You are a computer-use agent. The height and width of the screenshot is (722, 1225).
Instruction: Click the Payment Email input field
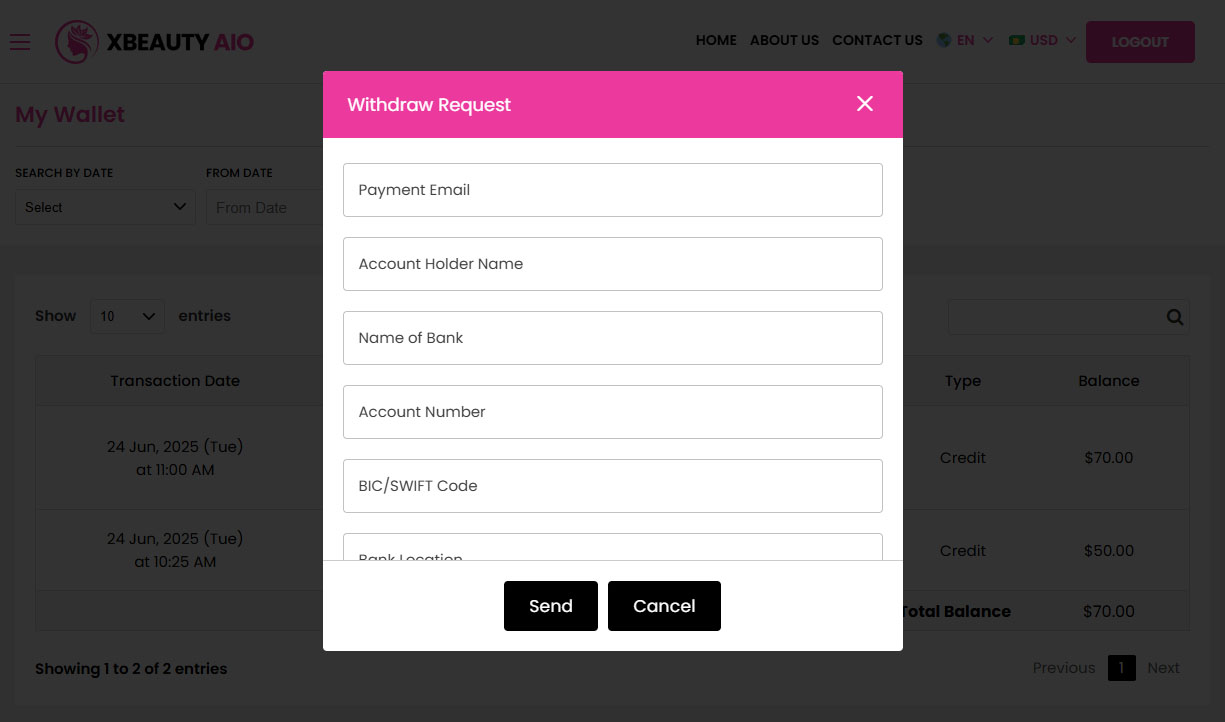[x=613, y=189]
